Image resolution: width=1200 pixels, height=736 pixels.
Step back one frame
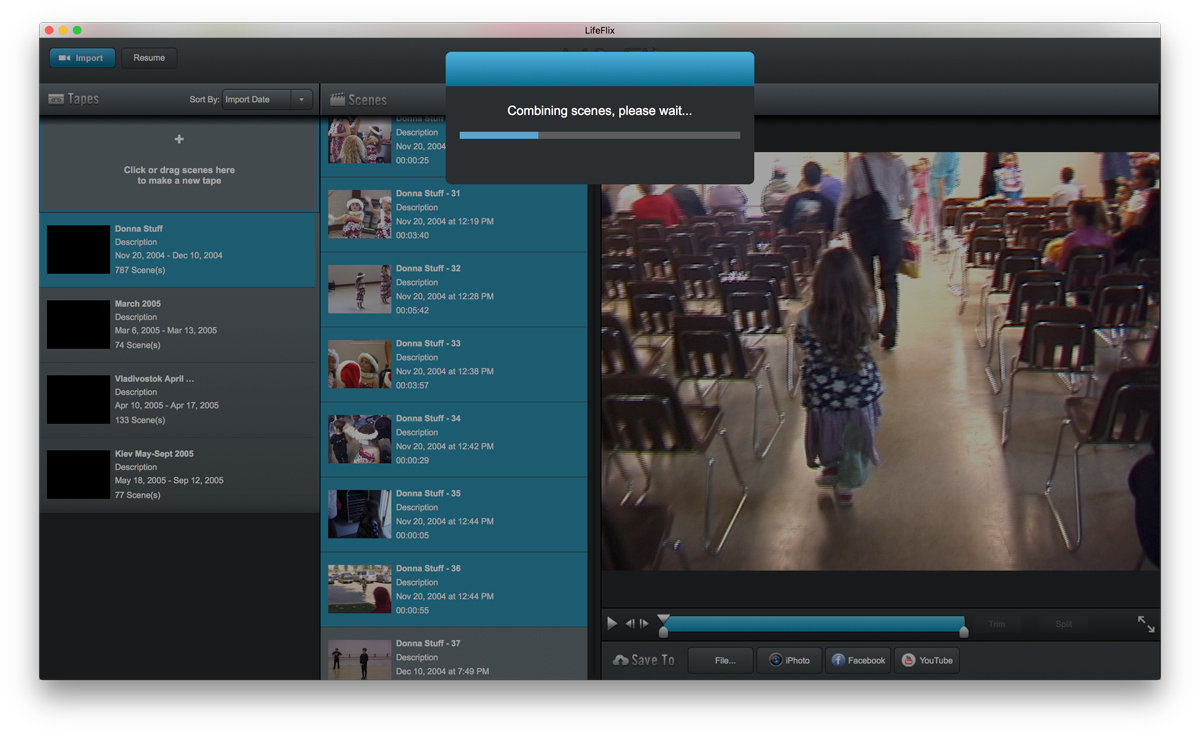[630, 623]
